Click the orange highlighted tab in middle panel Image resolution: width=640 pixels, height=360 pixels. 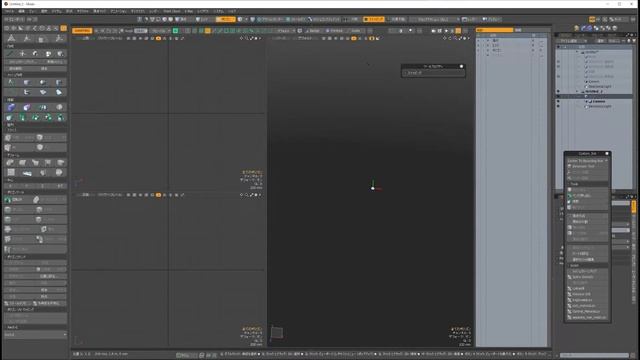click(494, 30)
